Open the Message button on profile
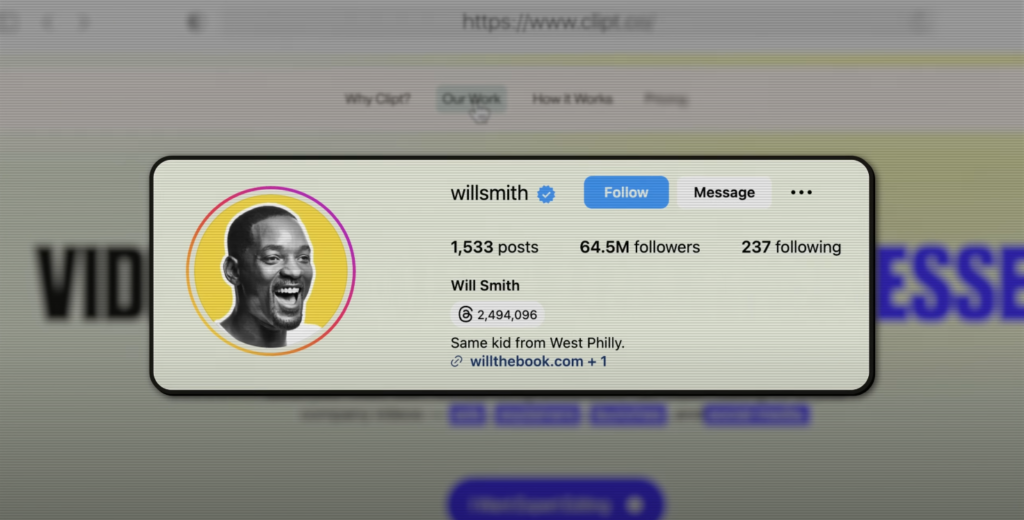The width and height of the screenshot is (1024, 520). [x=724, y=192]
